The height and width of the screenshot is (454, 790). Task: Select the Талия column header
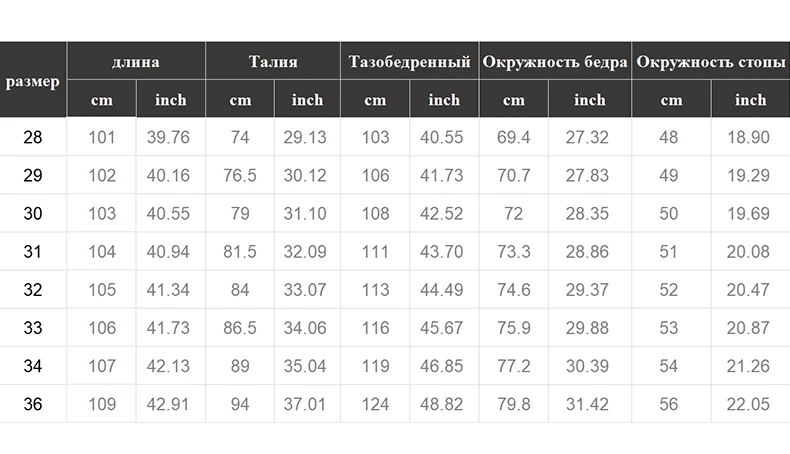click(273, 61)
